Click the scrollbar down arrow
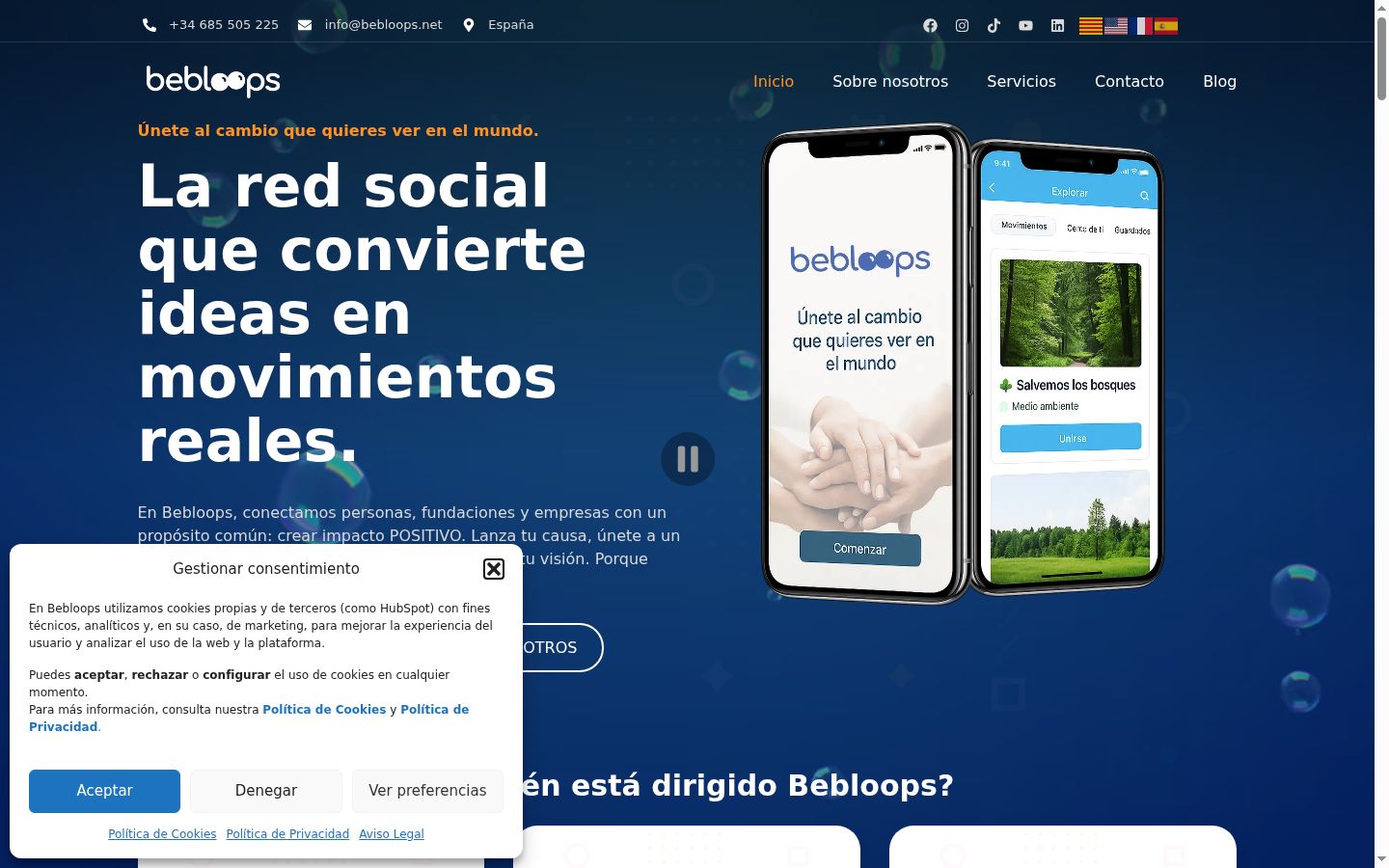 [x=1381, y=859]
